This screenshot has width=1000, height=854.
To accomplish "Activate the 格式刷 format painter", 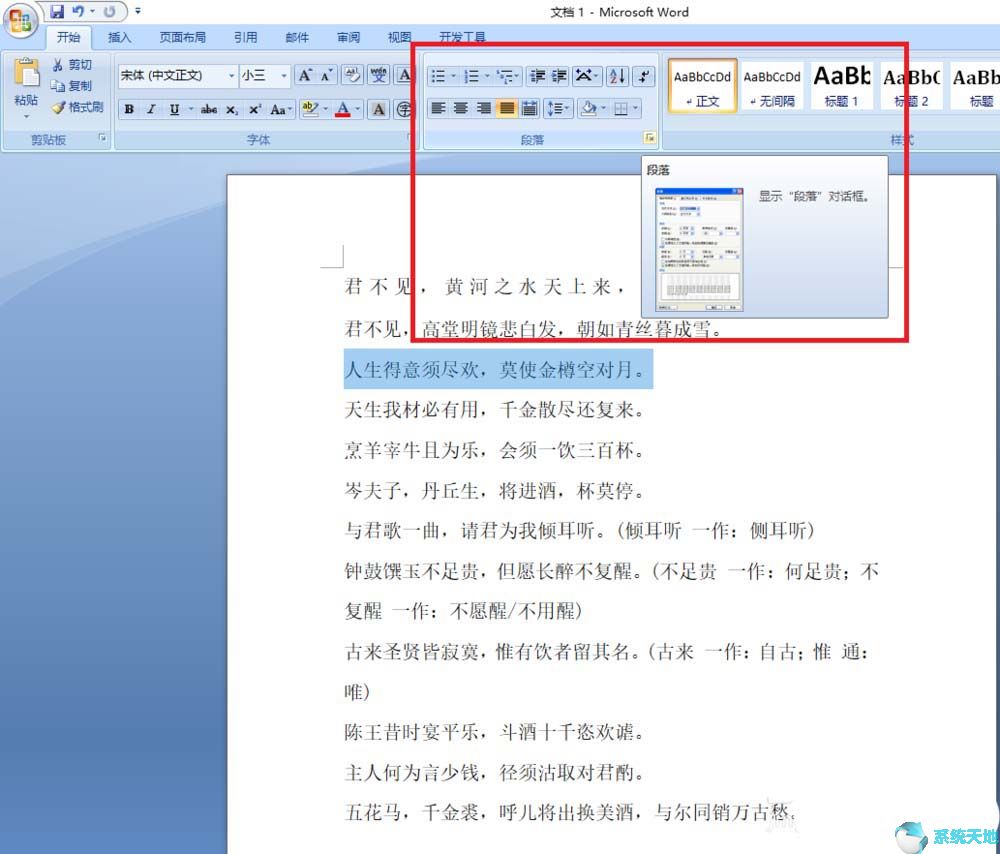I will (x=77, y=107).
